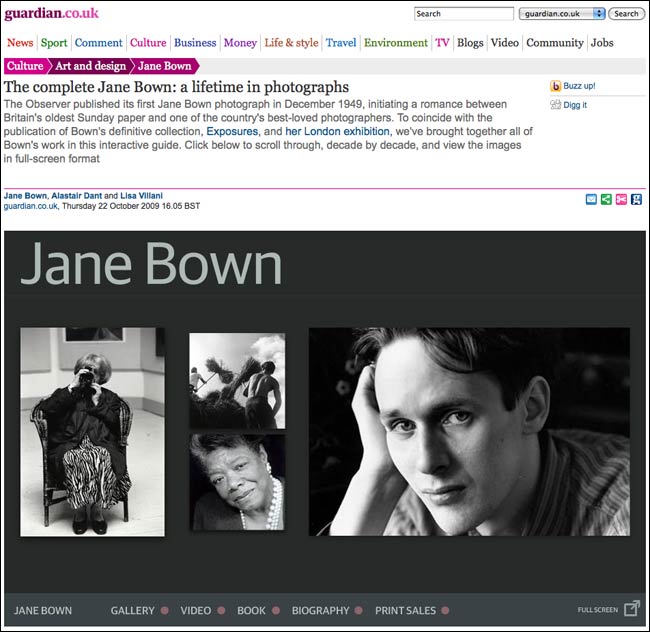Viewport: 650px width, 632px height.
Task: Click the Art and design breadcrumb
Action: [x=90, y=66]
